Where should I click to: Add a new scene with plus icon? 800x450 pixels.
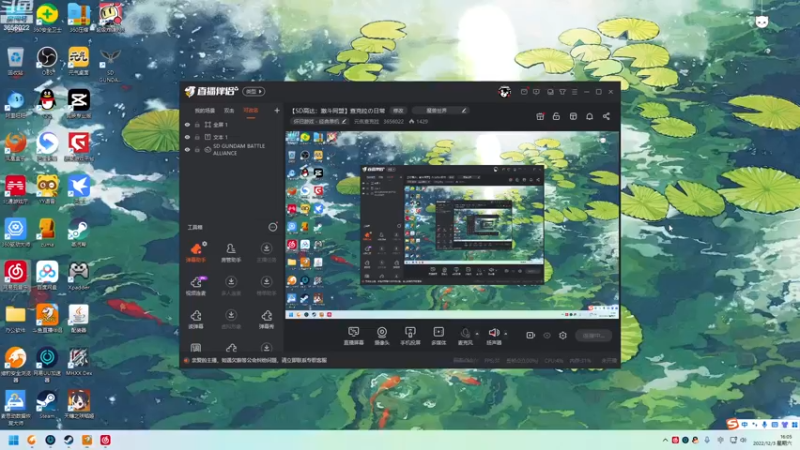click(277, 110)
